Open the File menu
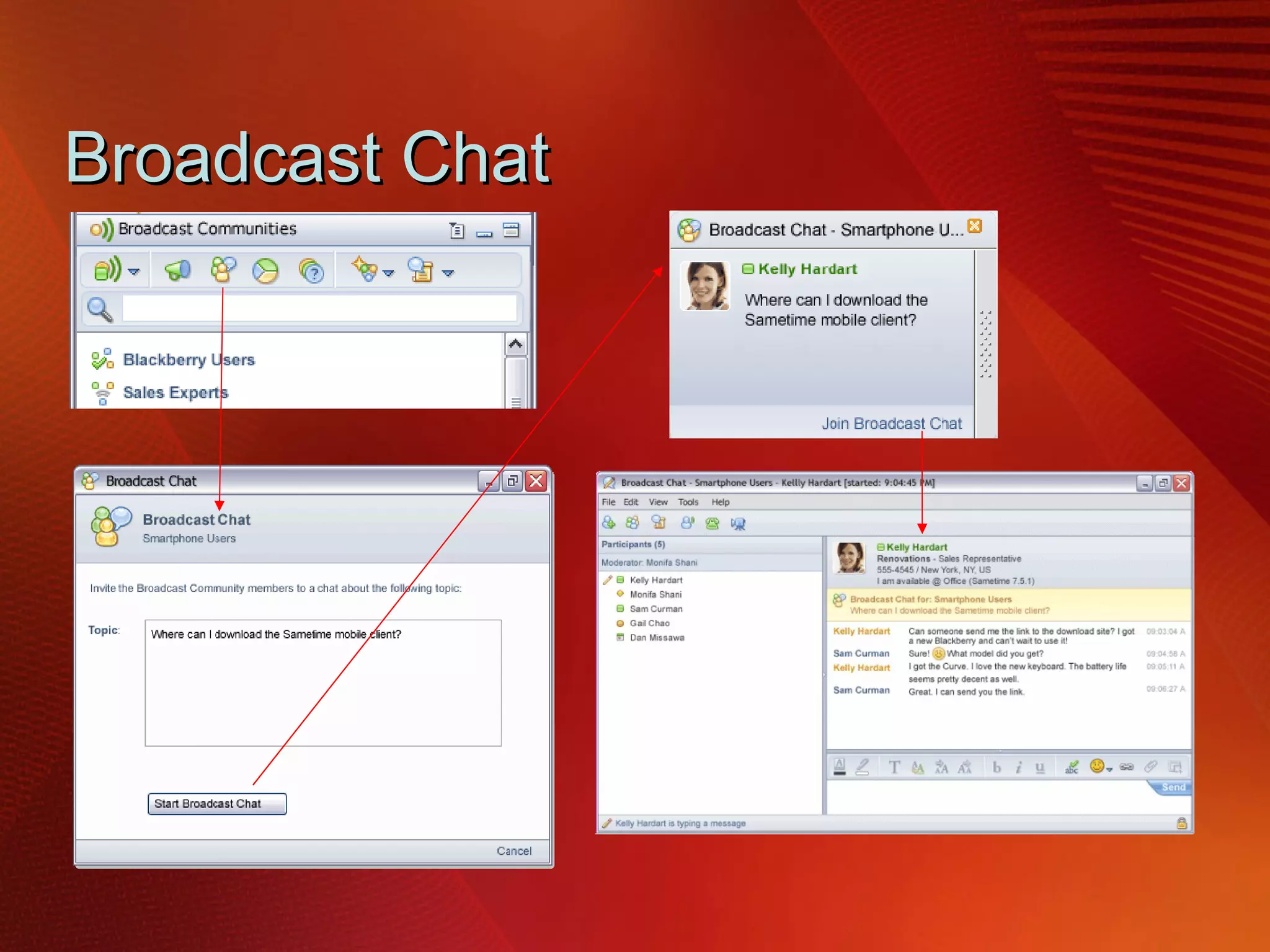The width and height of the screenshot is (1270, 952). pyautogui.click(x=609, y=502)
